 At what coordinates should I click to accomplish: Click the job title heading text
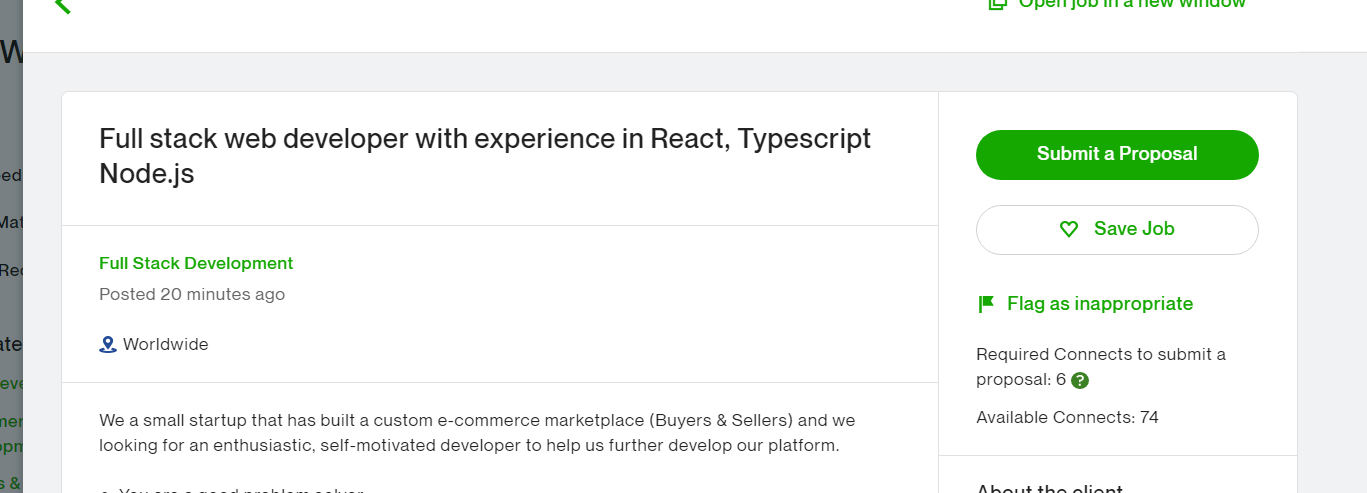click(485, 156)
